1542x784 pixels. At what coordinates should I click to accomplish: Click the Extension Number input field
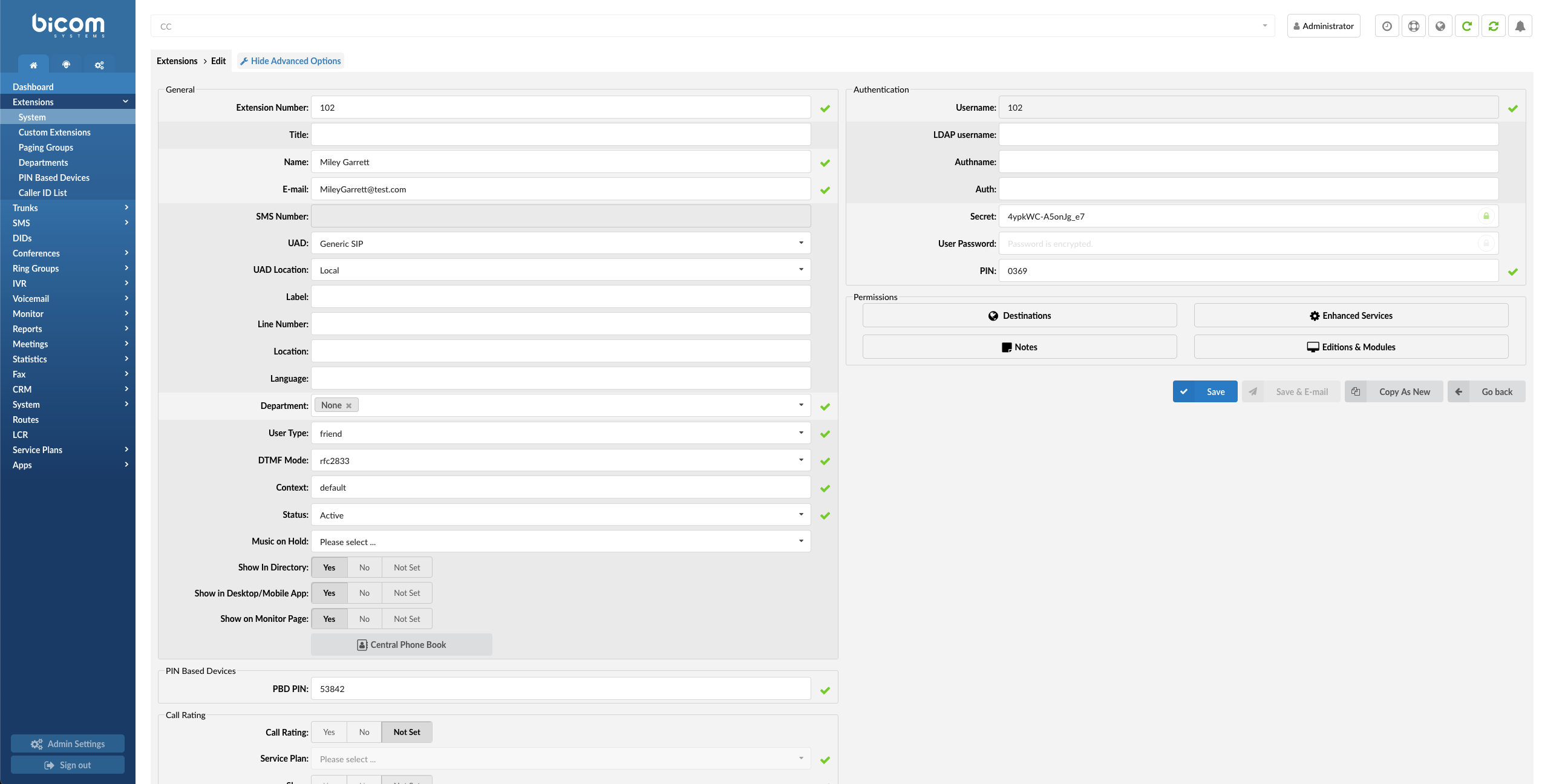click(x=561, y=107)
